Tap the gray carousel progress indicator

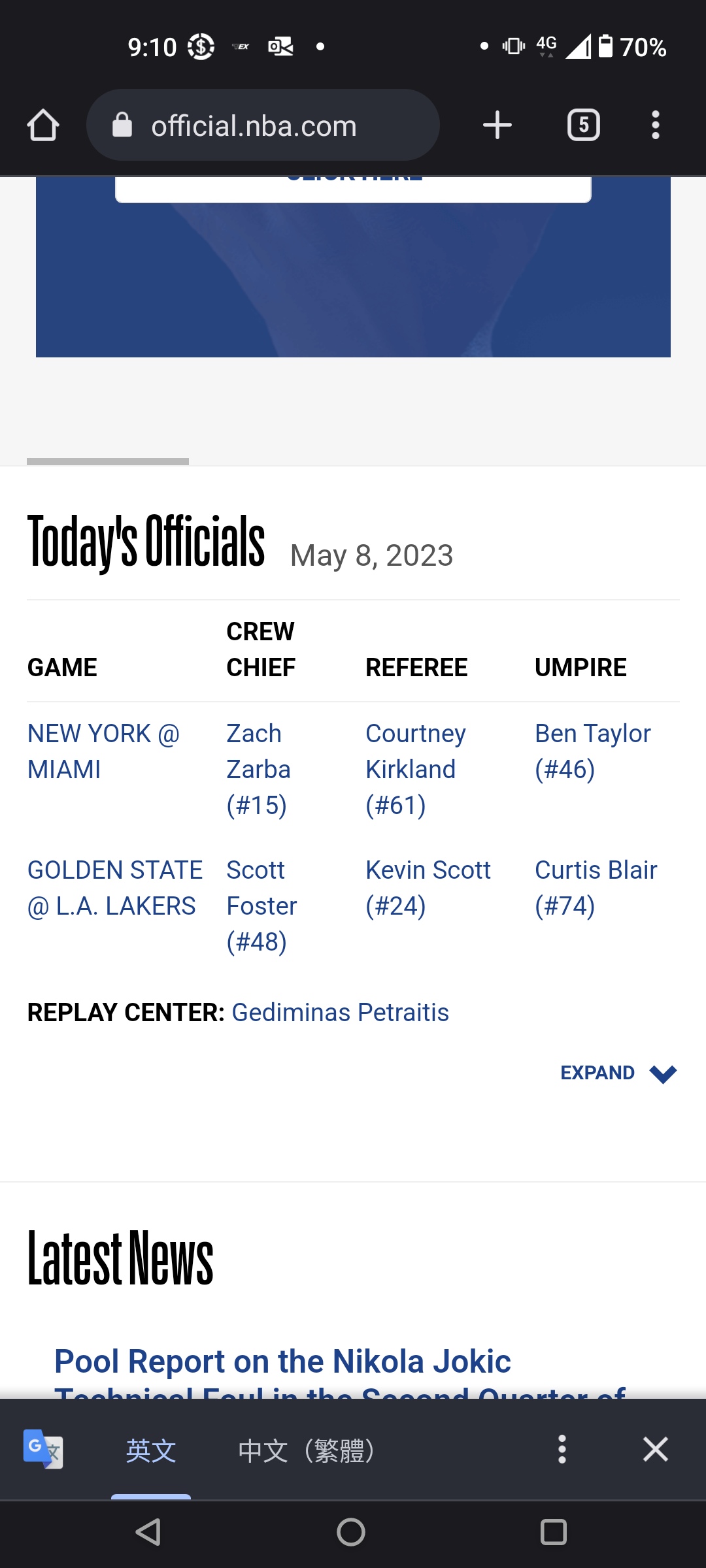pyautogui.click(x=108, y=461)
